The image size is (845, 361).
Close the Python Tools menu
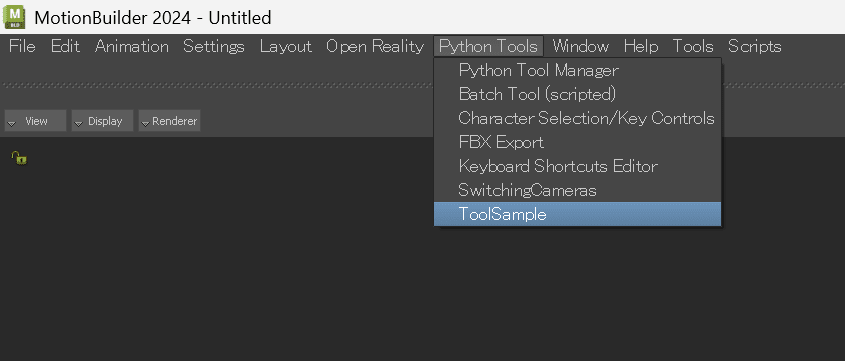coord(488,46)
